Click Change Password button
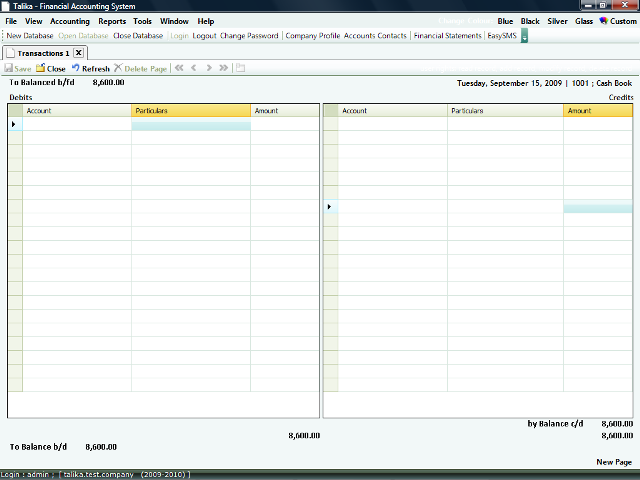640x480 pixels. [249, 36]
